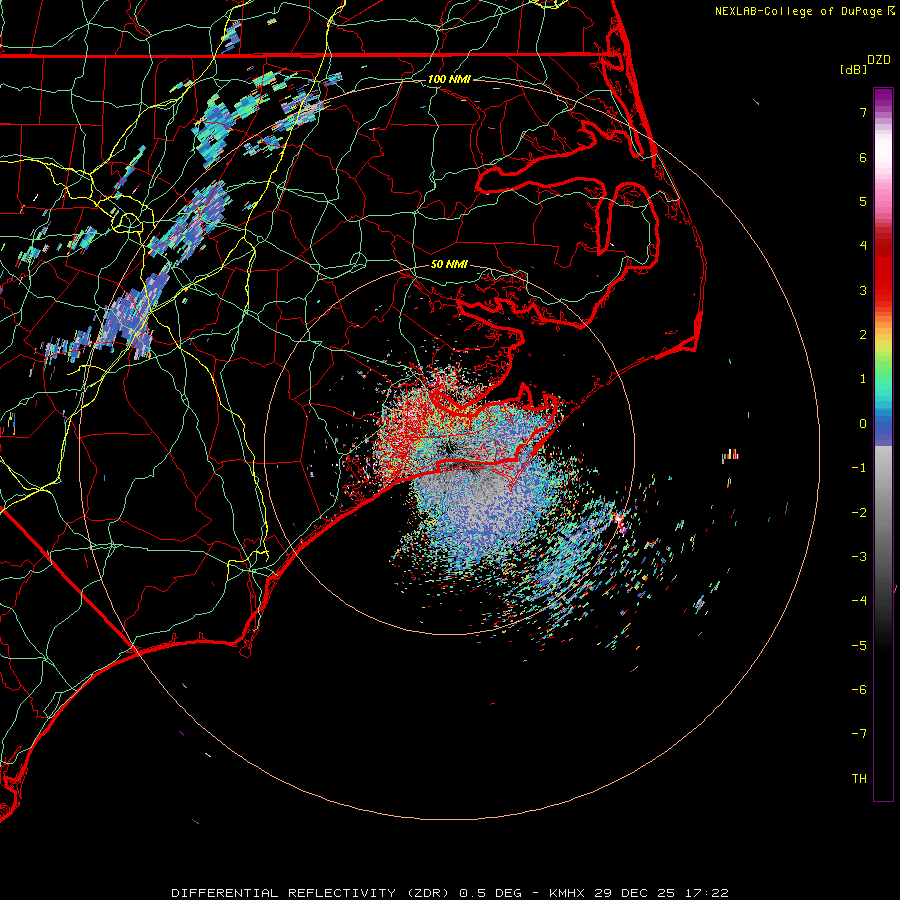900x900 pixels.
Task: Click the 6 dB value on the color scale
Action: point(863,157)
